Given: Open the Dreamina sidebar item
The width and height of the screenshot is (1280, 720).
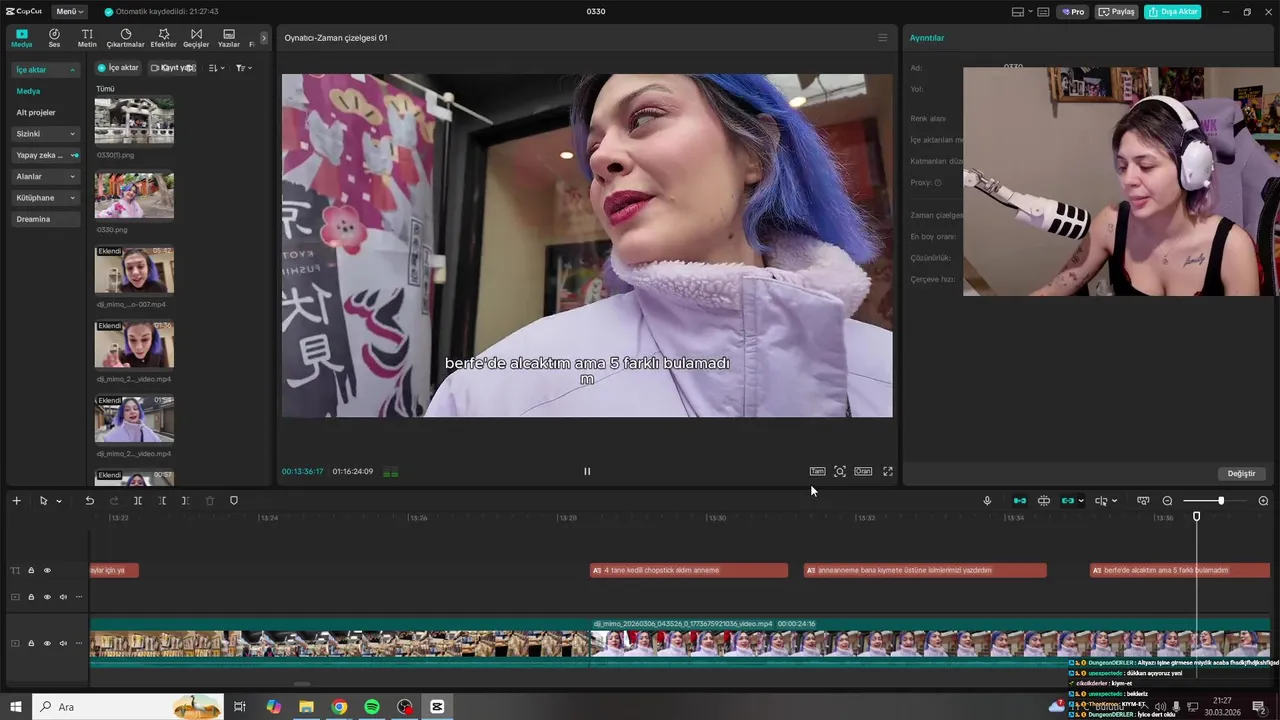Looking at the screenshot, I should (45, 219).
